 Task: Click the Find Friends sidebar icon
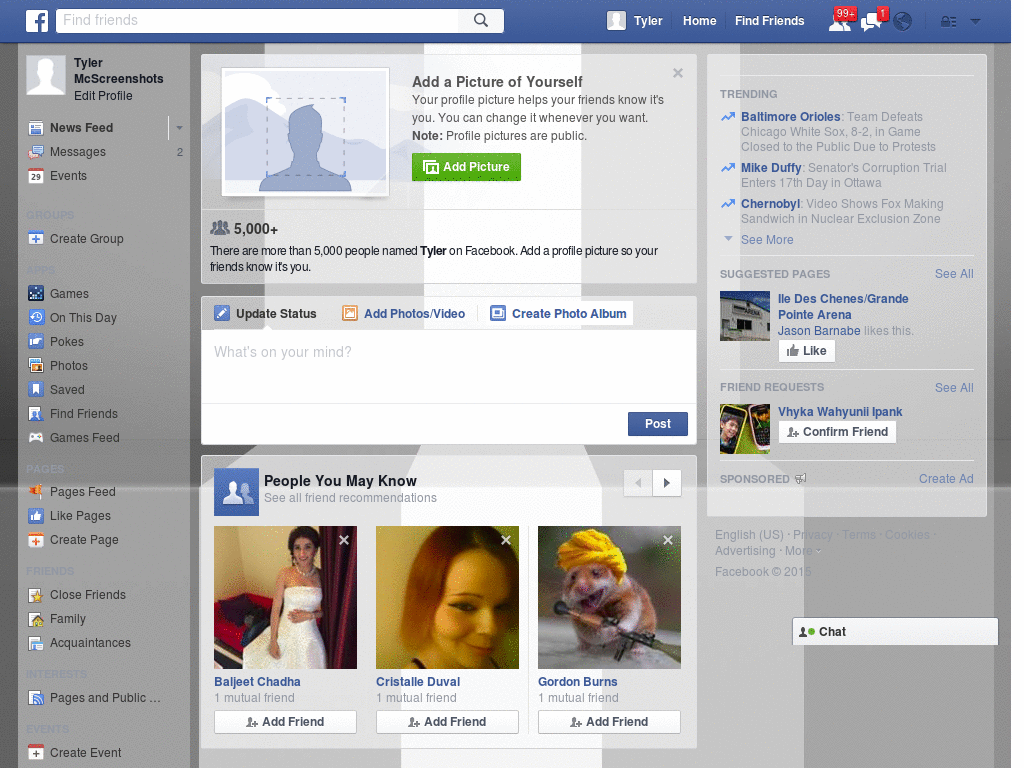pyautogui.click(x=36, y=414)
